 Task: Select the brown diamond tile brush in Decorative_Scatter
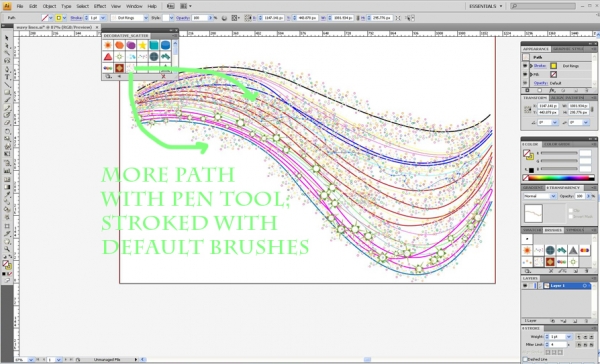[x=119, y=68]
